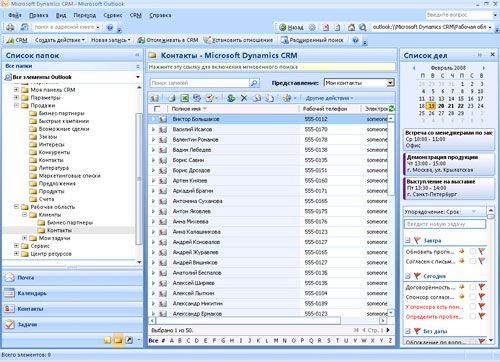Click the blue Help icon beside the address book search
500x362 pixels.
click(110, 27)
